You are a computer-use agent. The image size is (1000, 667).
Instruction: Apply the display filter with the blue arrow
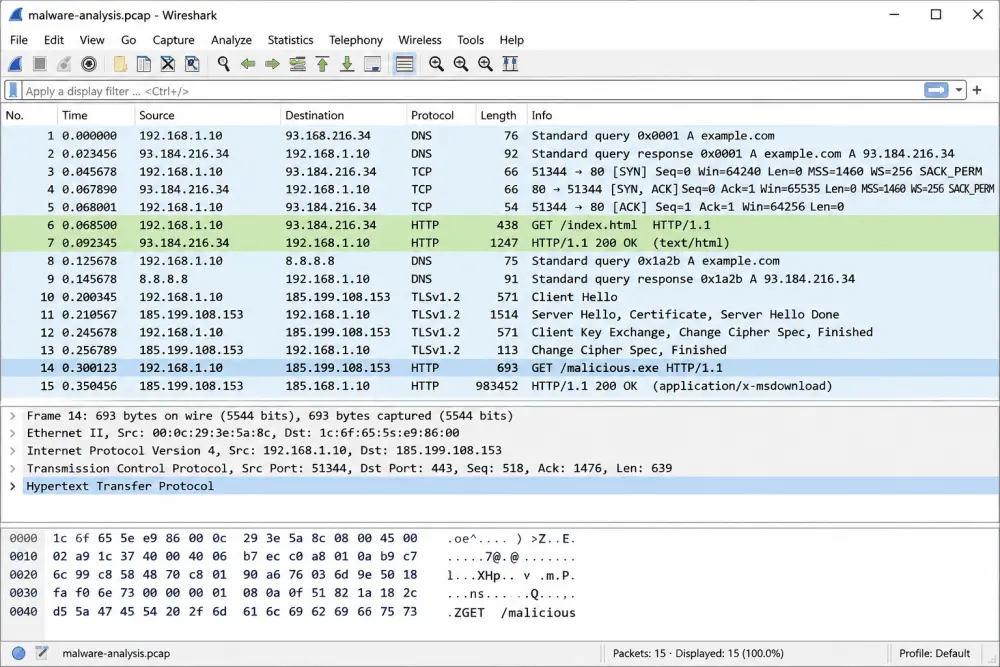point(936,91)
